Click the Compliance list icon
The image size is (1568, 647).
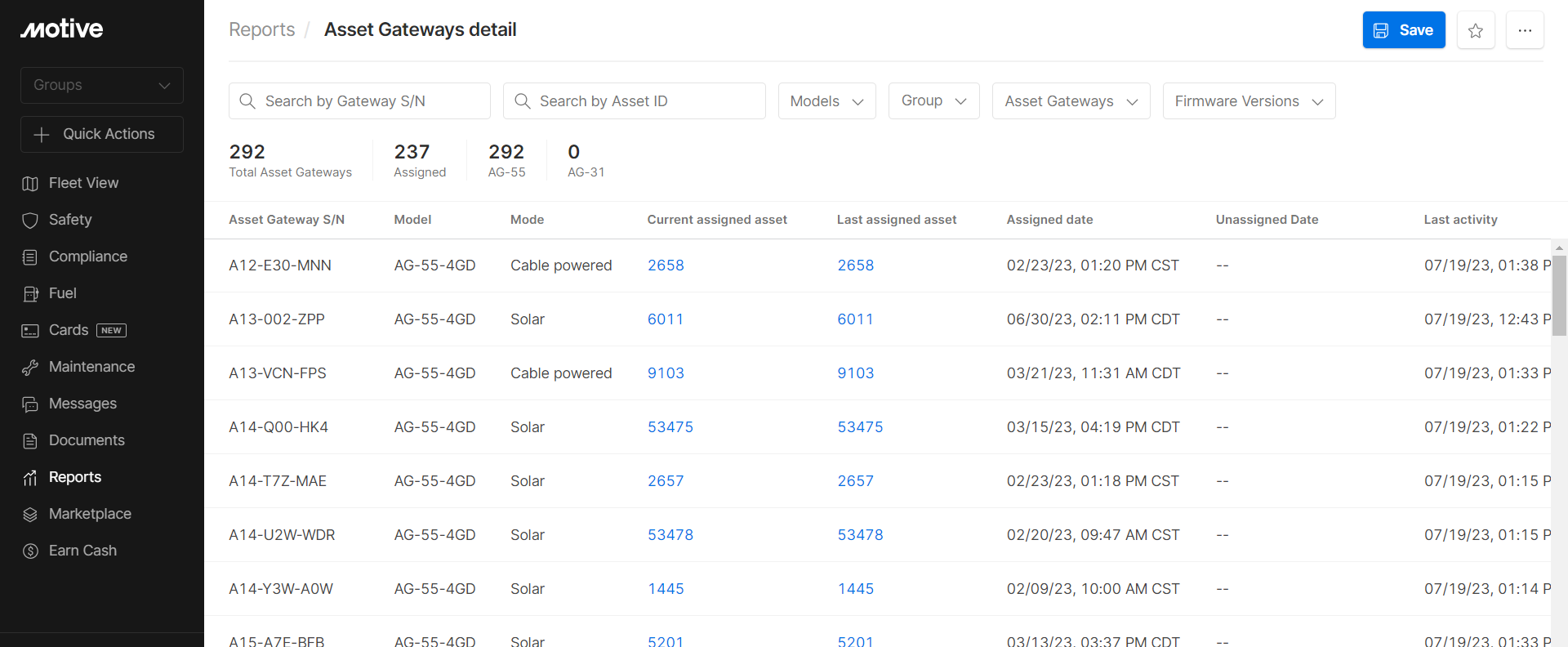30,257
